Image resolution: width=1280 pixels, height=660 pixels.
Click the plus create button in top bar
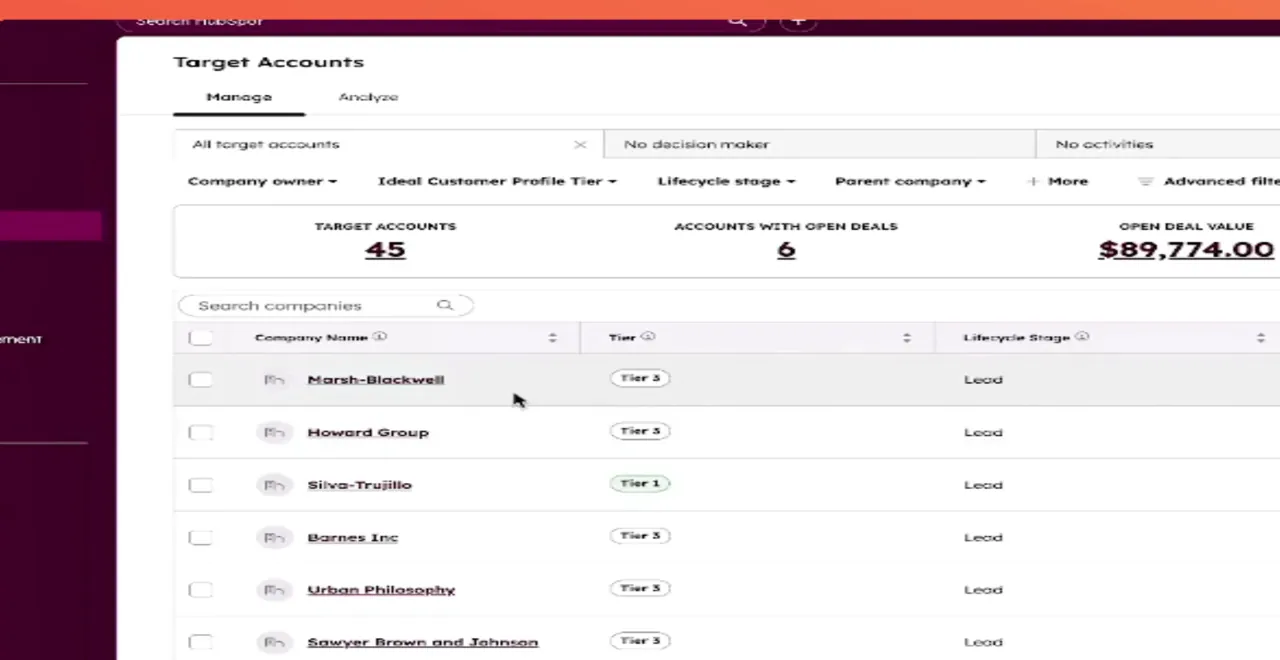click(x=798, y=21)
